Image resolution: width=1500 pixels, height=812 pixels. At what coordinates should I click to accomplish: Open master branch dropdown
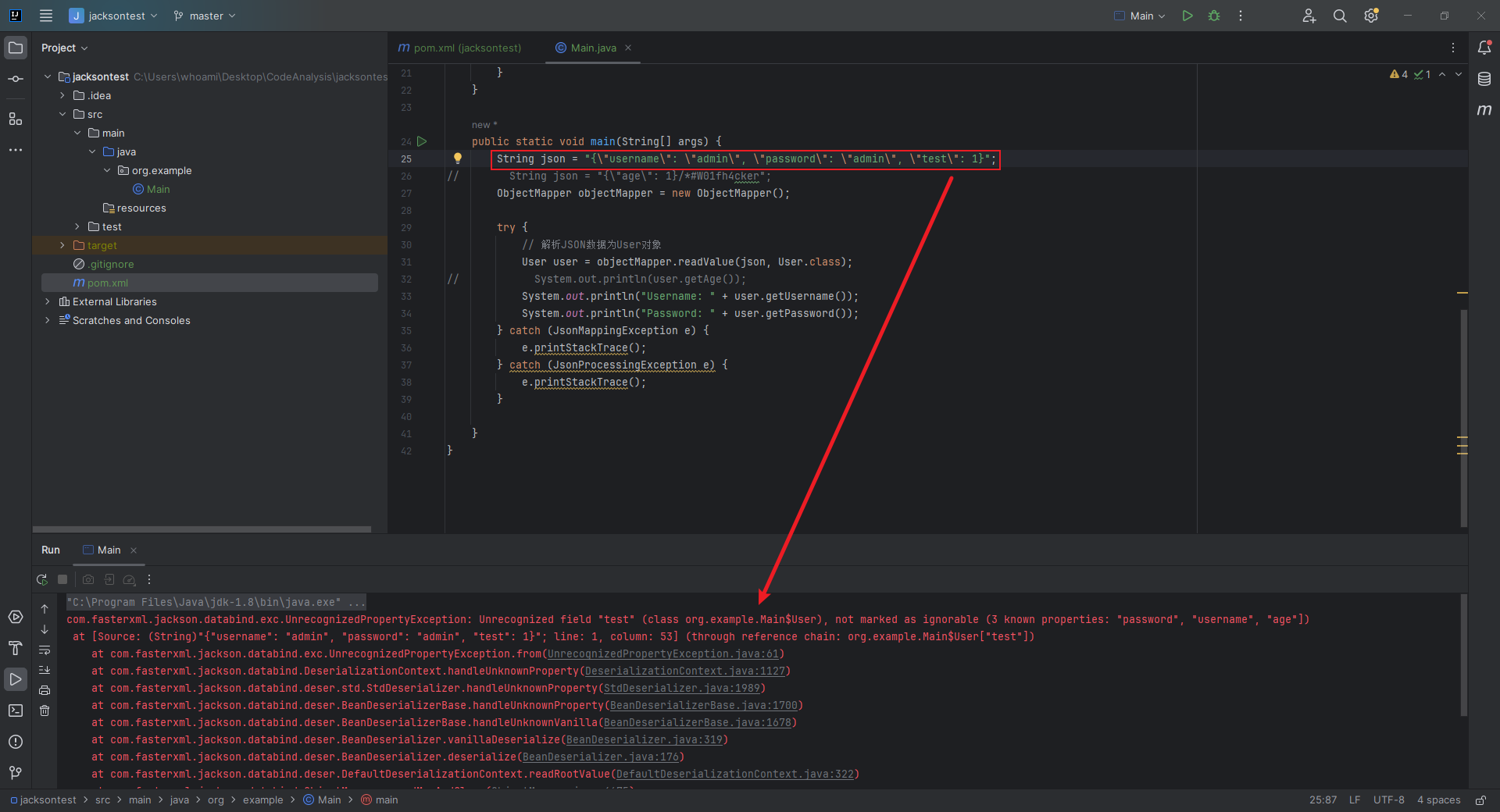(x=205, y=16)
